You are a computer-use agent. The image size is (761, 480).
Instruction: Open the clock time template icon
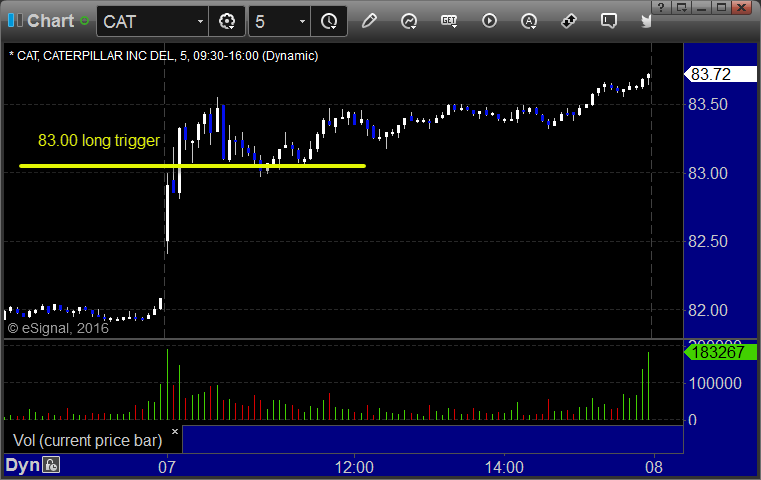(329, 21)
